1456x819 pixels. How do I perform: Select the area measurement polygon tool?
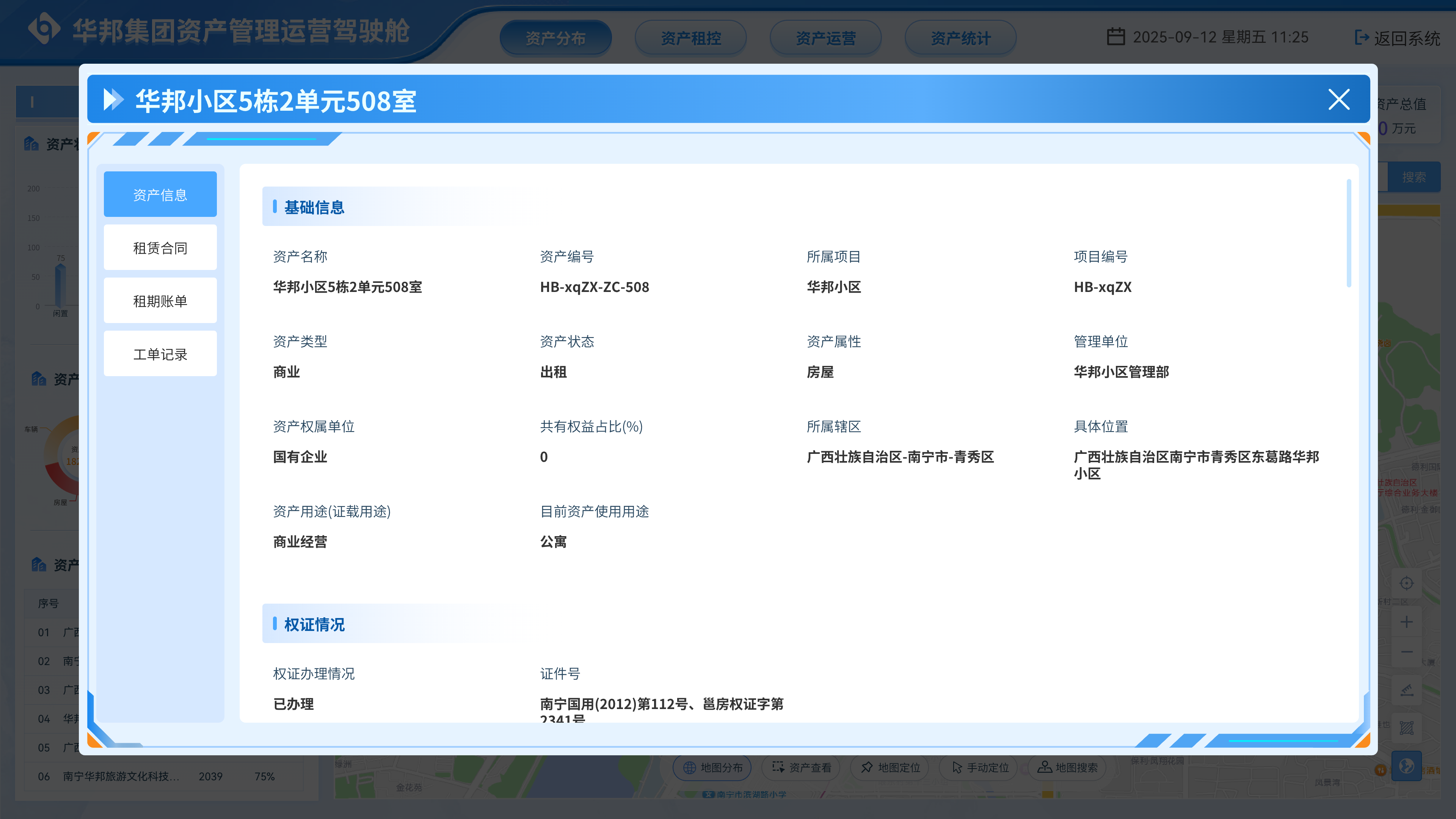pos(1406,728)
